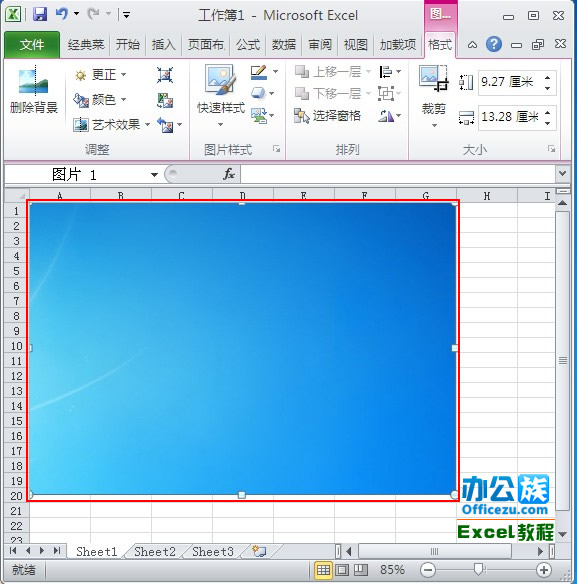Screen dimensions: 577x584
Task: Click the Picture Layout icon
Action: pyautogui.click(x=259, y=115)
